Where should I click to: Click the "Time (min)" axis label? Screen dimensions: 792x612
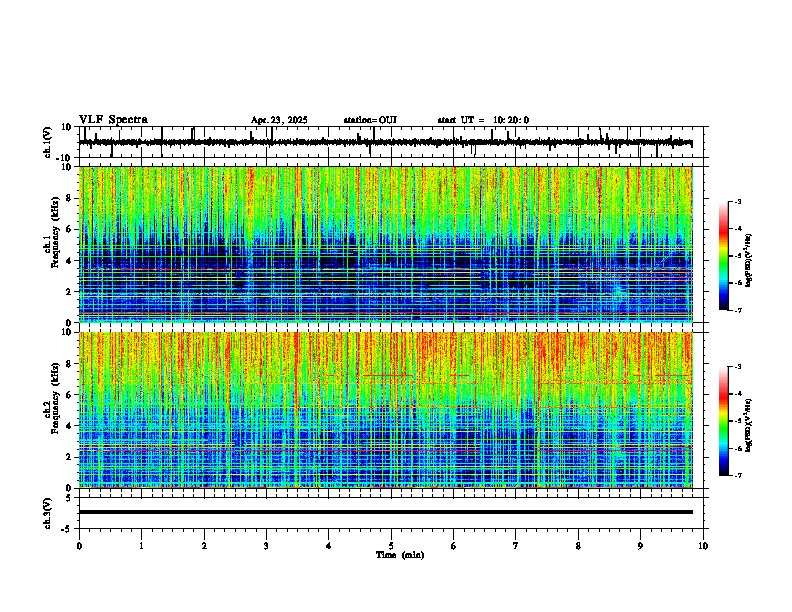click(400, 555)
